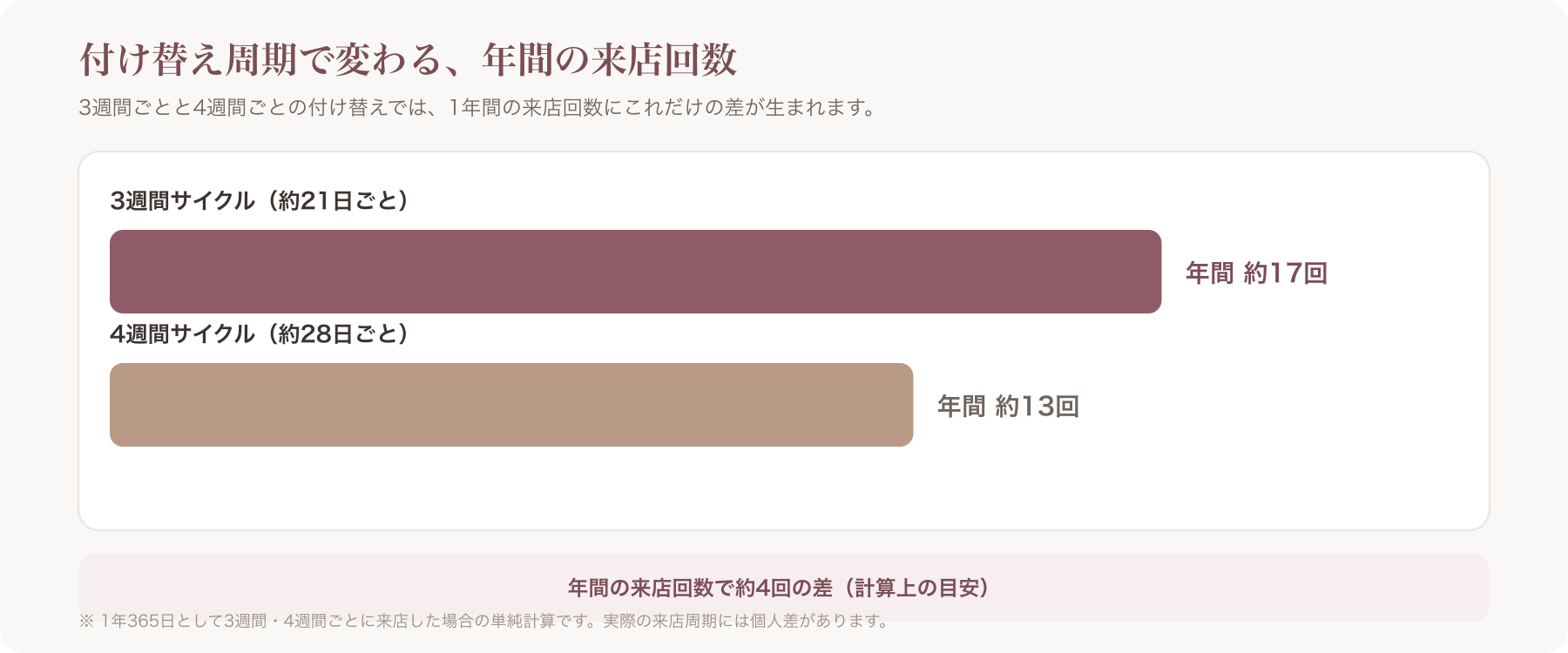1568x653 pixels.
Task: Click the beige 4週間サイクル bar
Action: click(x=511, y=405)
